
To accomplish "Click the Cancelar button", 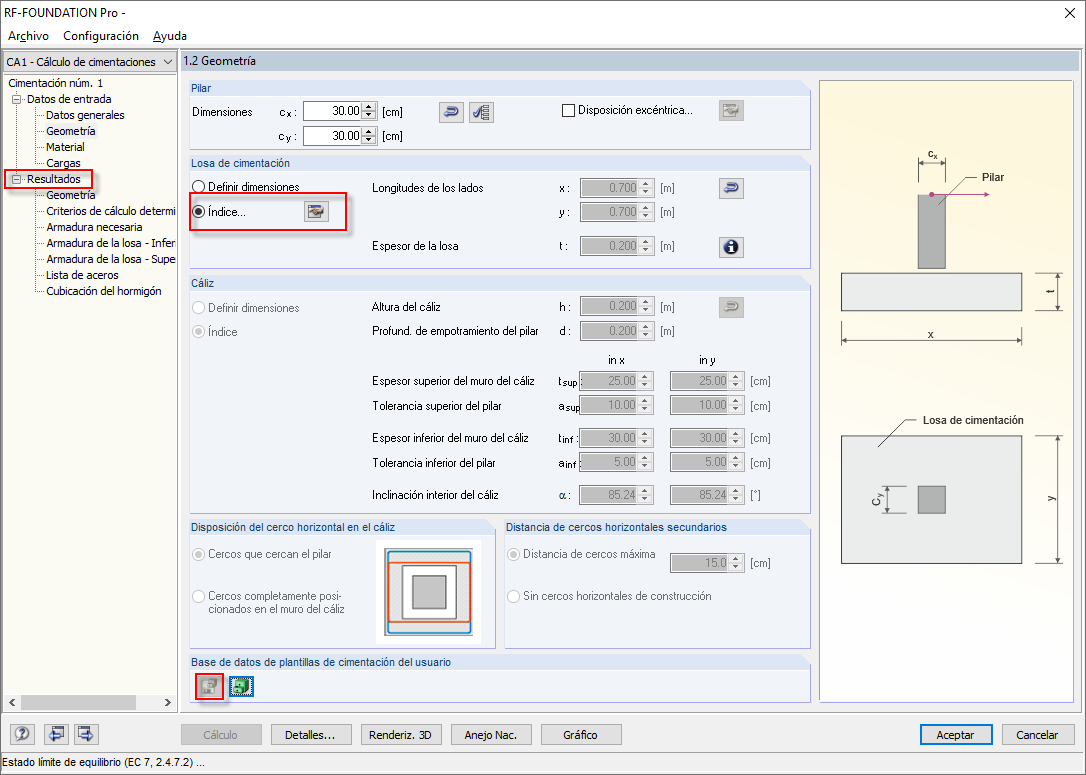I will 1037,735.
